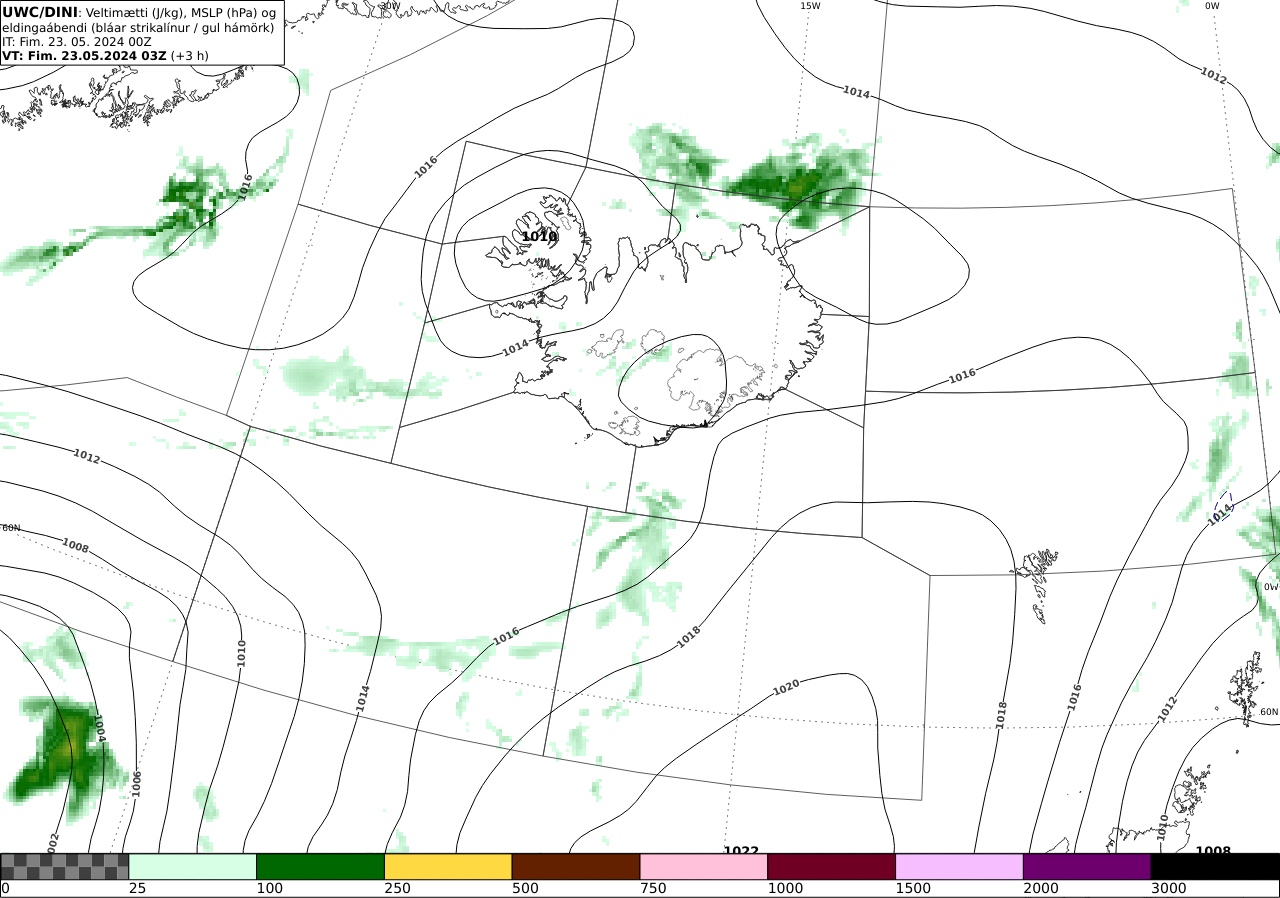Screen dimensions: 1280x898
Task: Click the bold 1010 low-pressure label over the Westfjords
Action: coord(539,237)
